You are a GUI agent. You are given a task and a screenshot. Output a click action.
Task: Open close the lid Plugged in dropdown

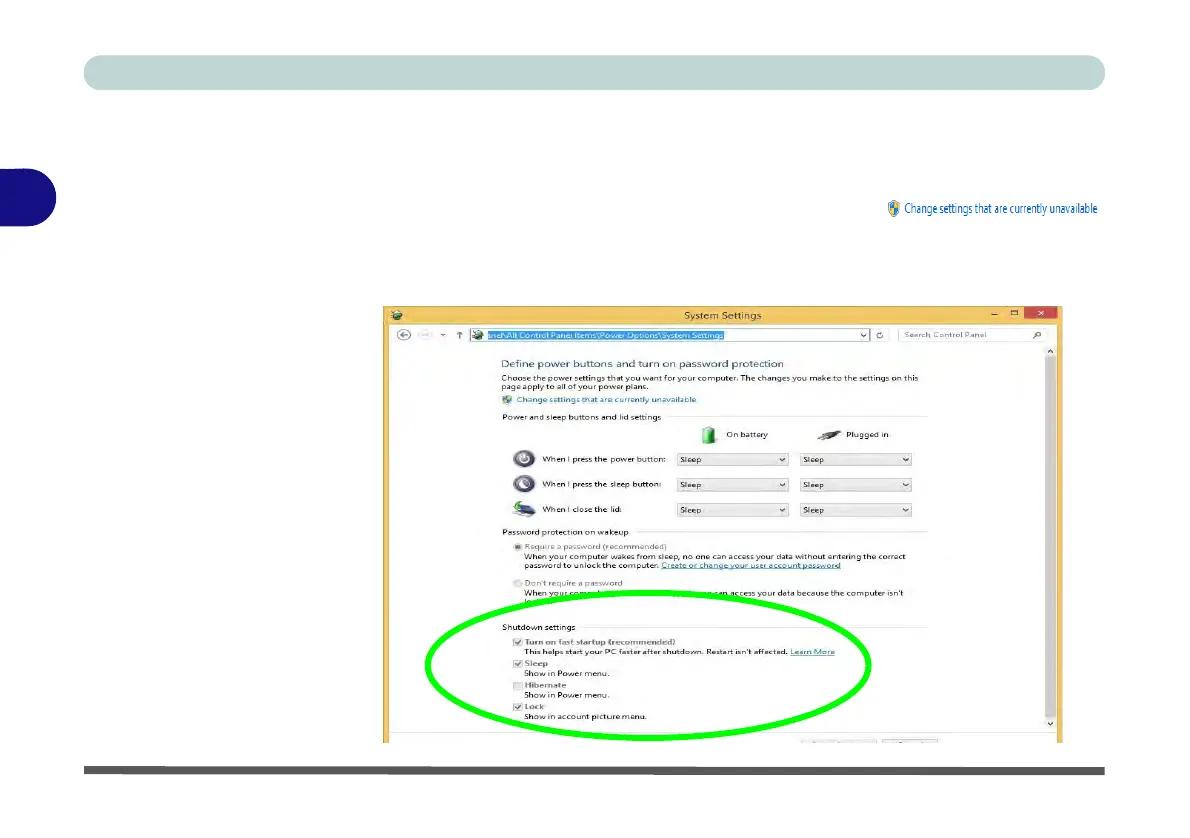coord(855,510)
